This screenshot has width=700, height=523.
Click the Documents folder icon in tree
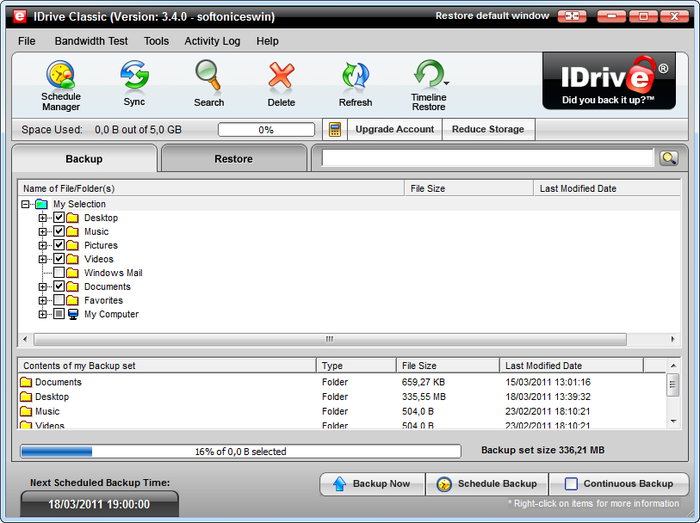[x=72, y=287]
